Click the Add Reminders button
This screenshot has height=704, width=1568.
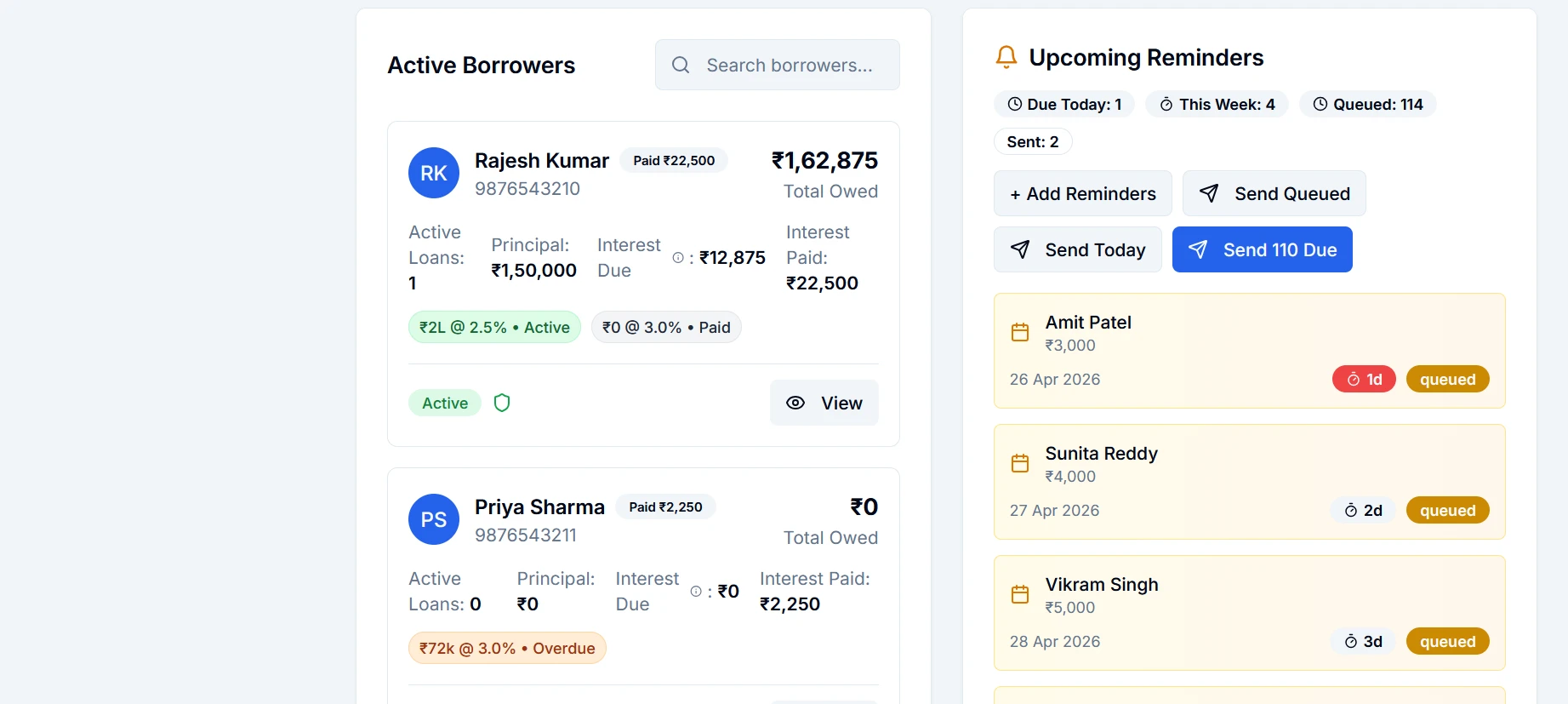tap(1083, 193)
